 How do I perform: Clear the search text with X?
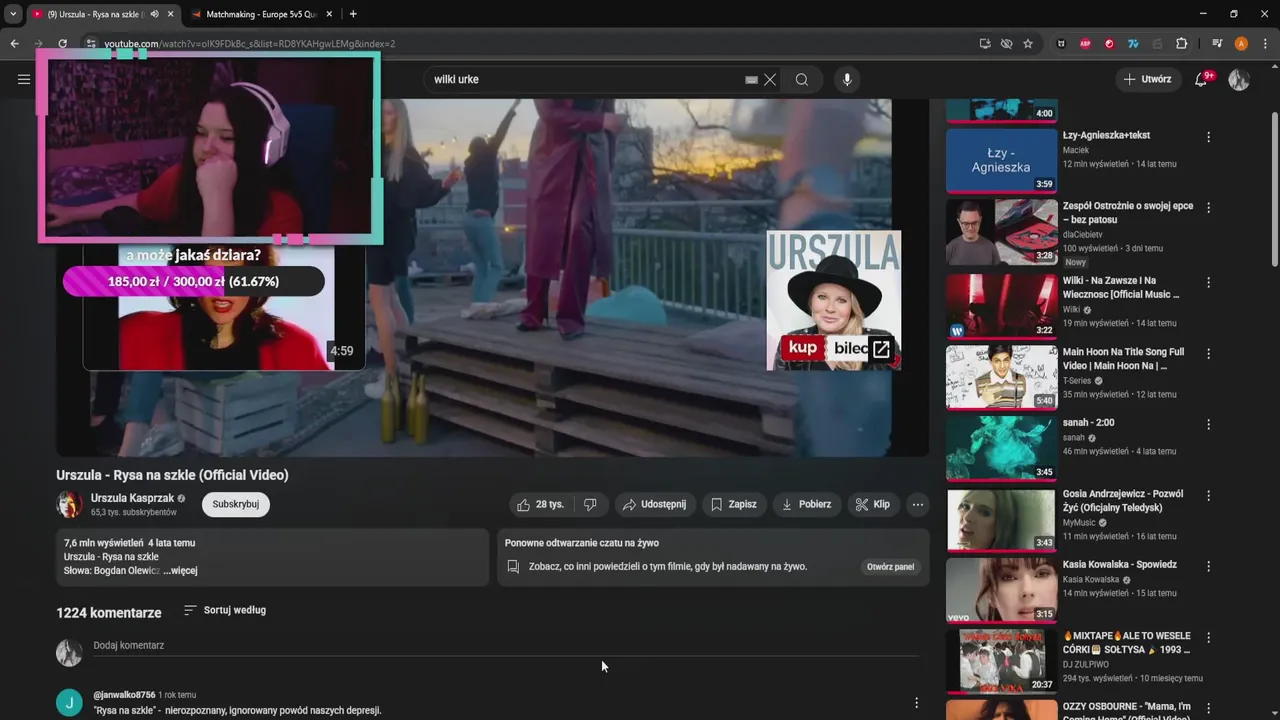(x=770, y=80)
